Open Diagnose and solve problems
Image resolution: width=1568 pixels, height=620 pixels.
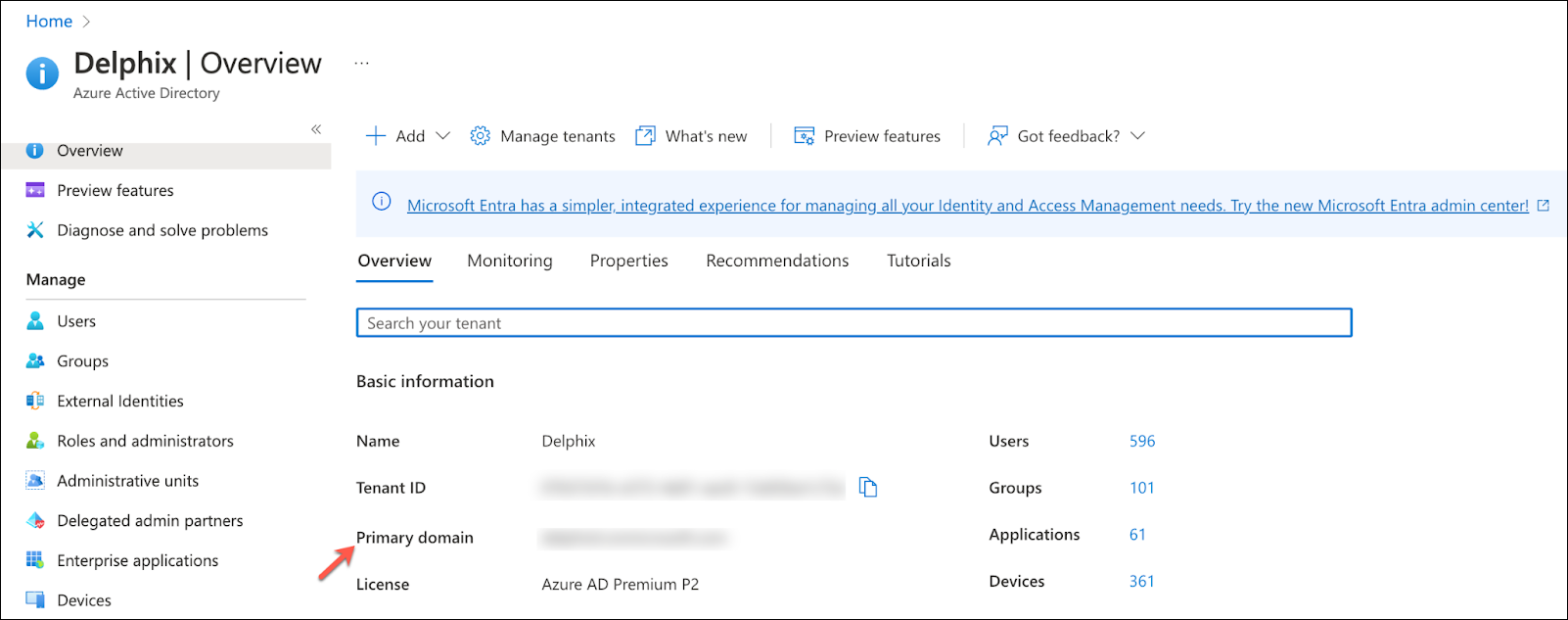click(x=161, y=230)
